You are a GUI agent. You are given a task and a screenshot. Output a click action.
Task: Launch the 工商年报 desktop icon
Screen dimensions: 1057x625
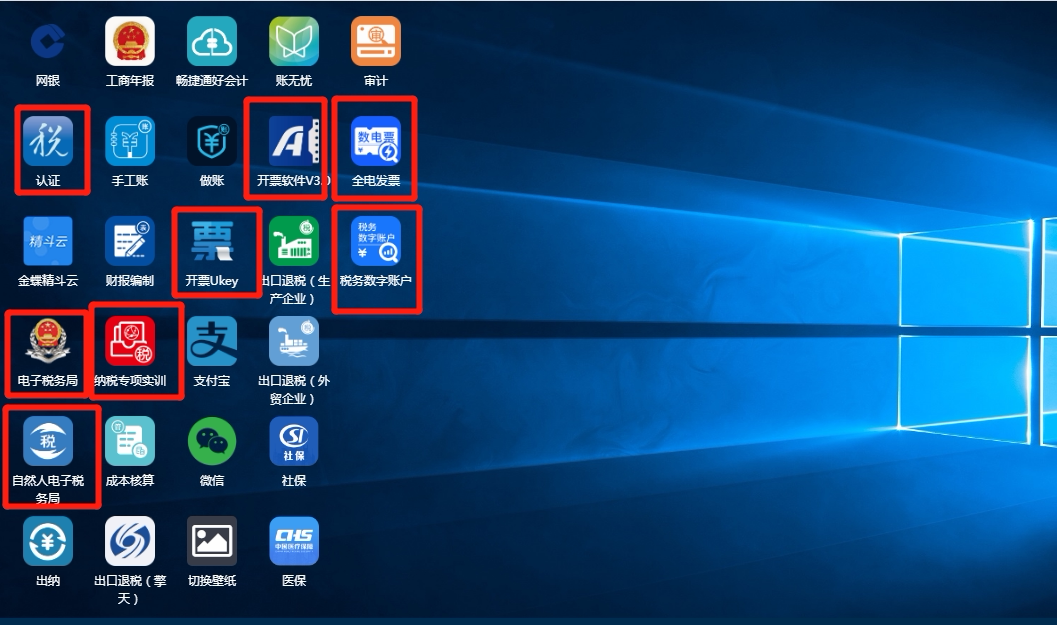(x=130, y=42)
